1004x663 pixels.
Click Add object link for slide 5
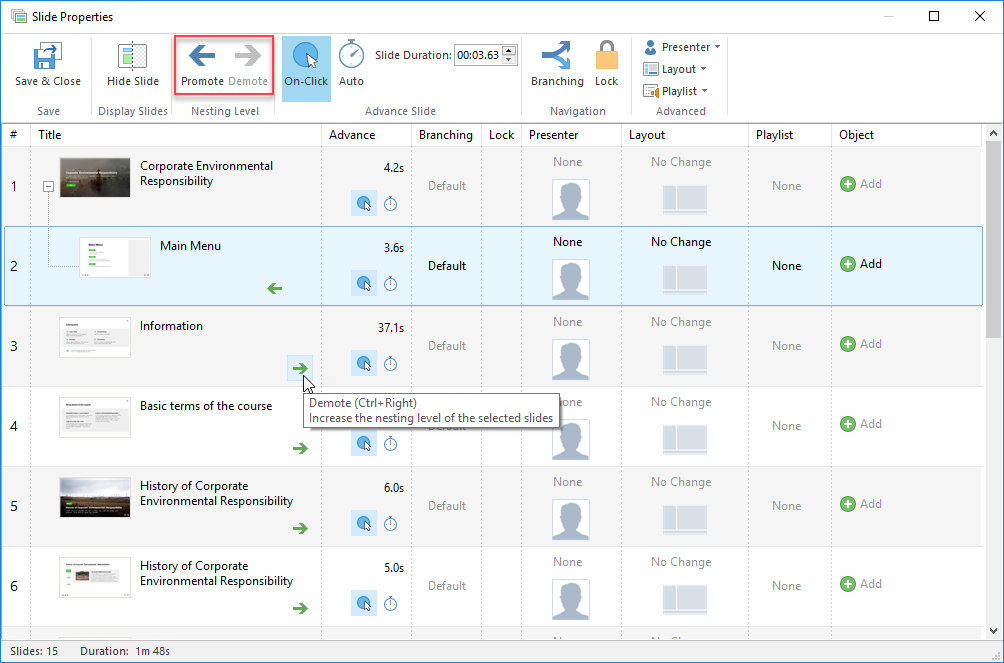point(861,504)
